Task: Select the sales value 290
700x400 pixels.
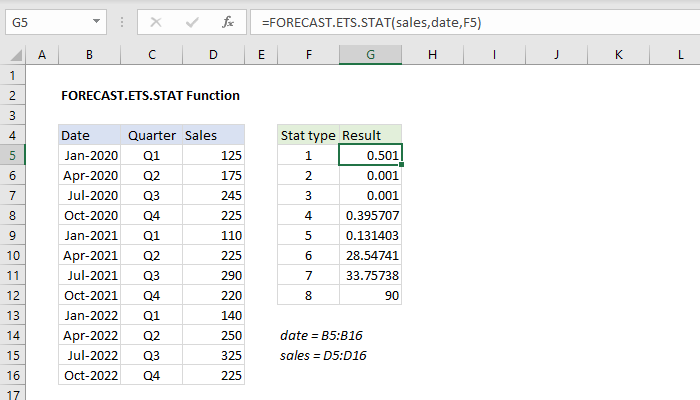Action: 213,275
